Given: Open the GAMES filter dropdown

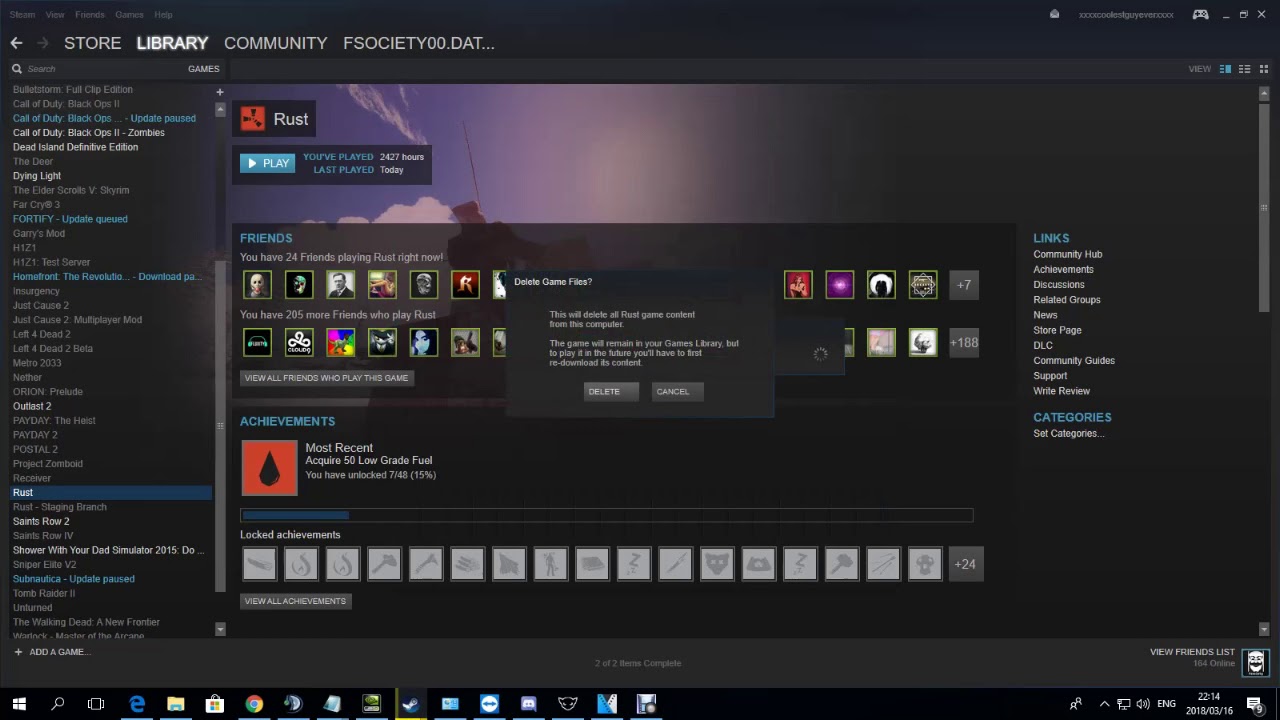Looking at the screenshot, I should coord(203,69).
